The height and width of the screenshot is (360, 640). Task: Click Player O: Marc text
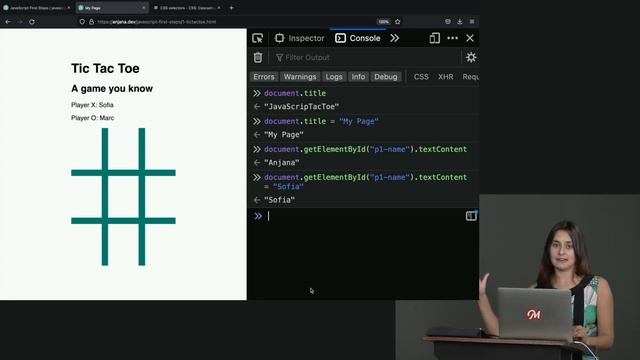click(93, 118)
